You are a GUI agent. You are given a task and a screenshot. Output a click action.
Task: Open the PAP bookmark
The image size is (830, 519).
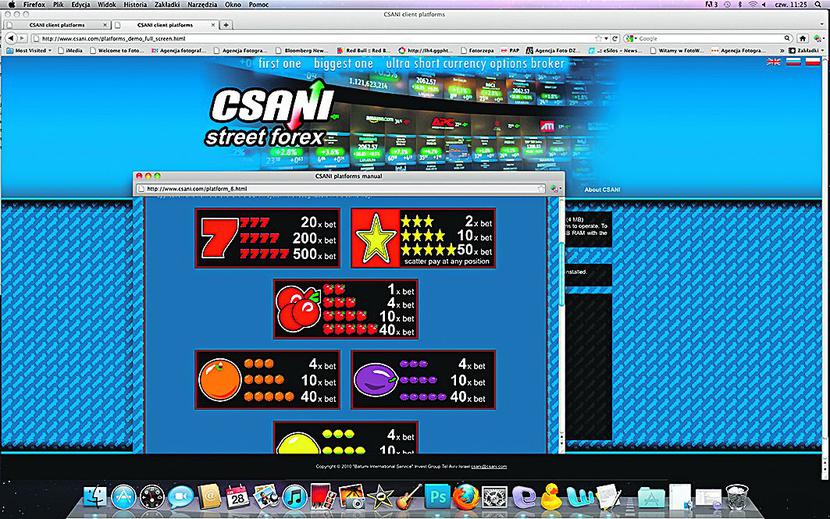[x=510, y=50]
